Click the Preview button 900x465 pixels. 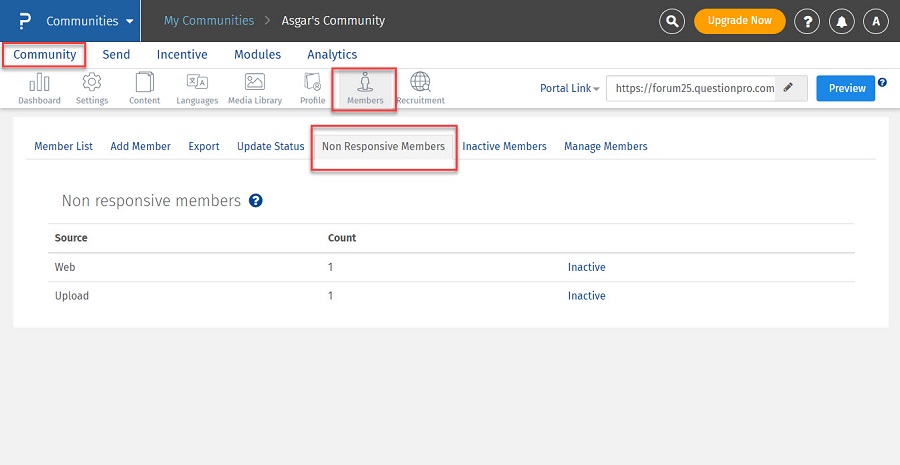[x=846, y=88]
